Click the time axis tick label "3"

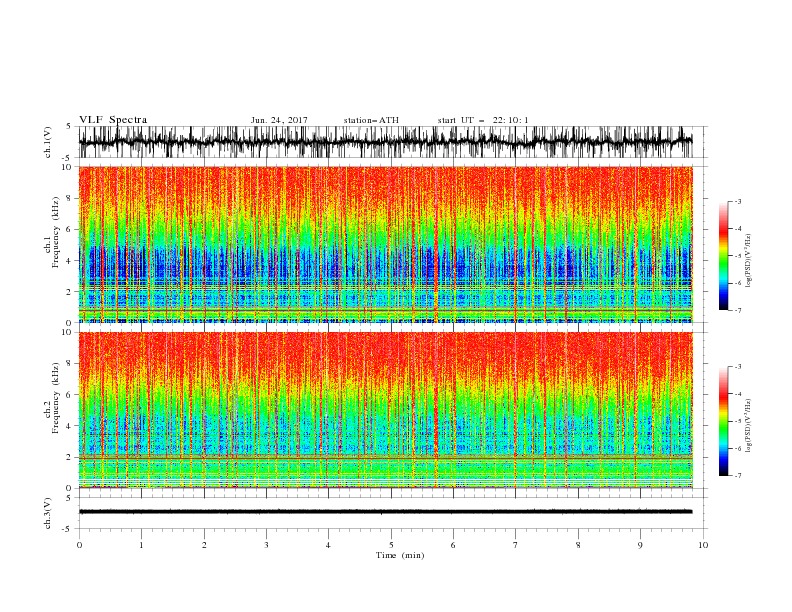click(266, 545)
